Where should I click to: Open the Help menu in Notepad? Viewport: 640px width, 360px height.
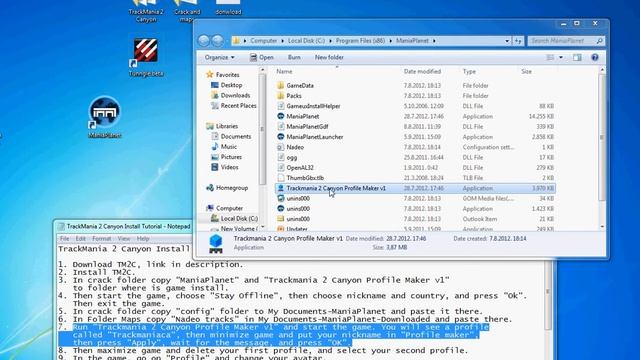point(143,239)
